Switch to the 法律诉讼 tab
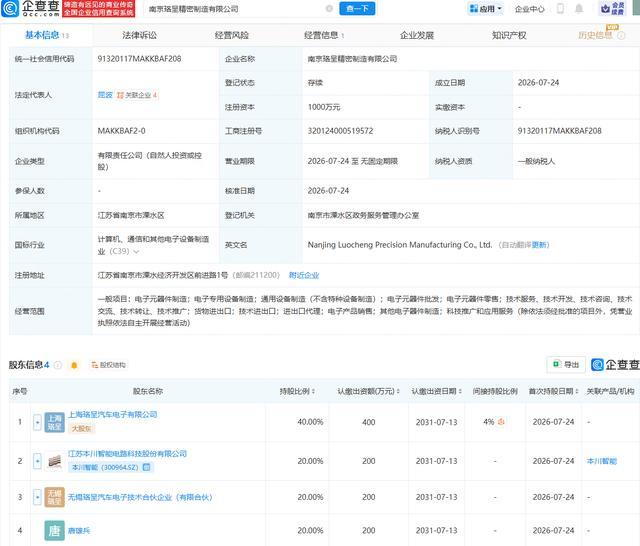The width and height of the screenshot is (640, 546). click(140, 36)
